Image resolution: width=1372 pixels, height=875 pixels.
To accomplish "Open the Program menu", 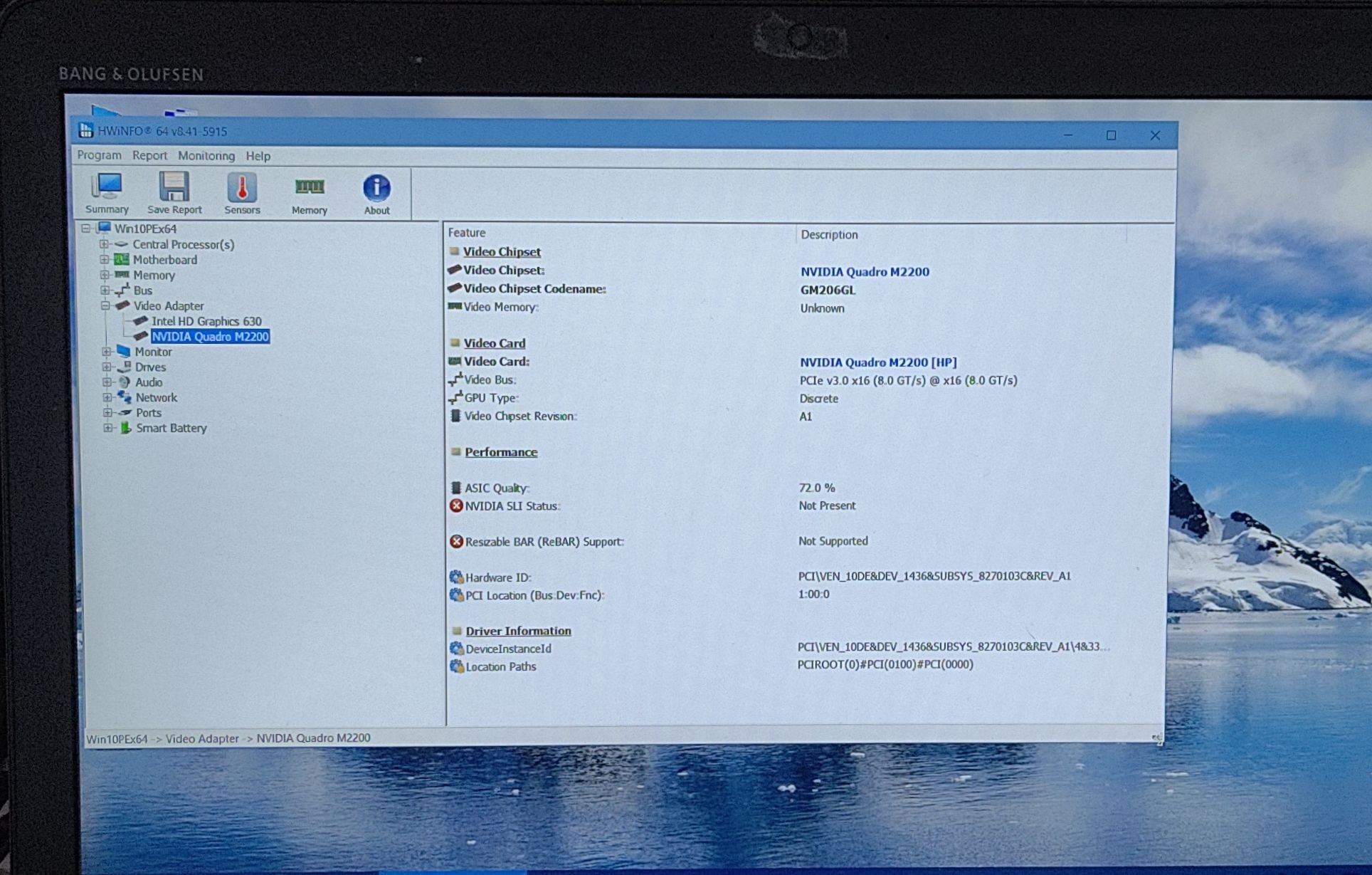I will click(99, 155).
